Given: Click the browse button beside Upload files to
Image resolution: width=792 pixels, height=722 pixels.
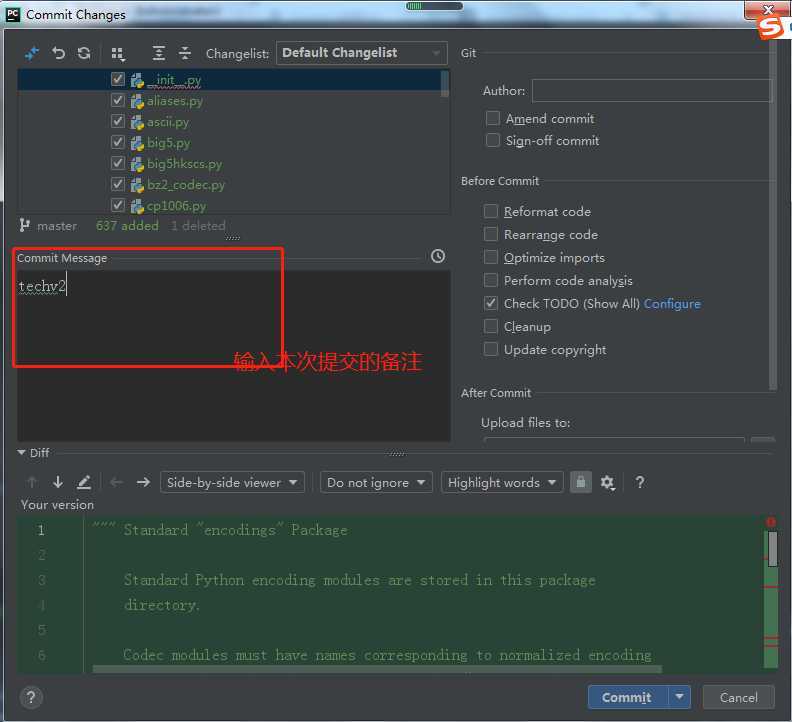Looking at the screenshot, I should click(763, 440).
